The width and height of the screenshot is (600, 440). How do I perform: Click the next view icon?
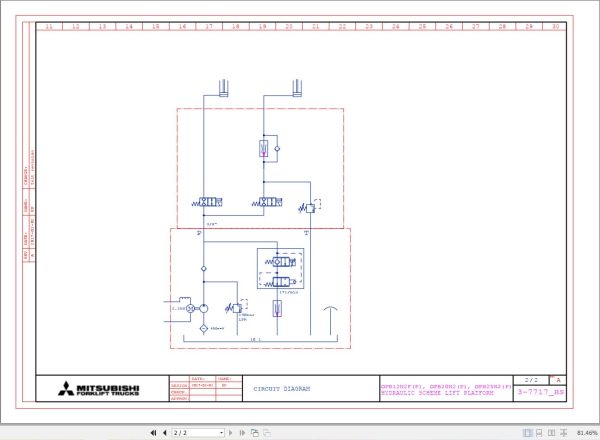pos(267,433)
